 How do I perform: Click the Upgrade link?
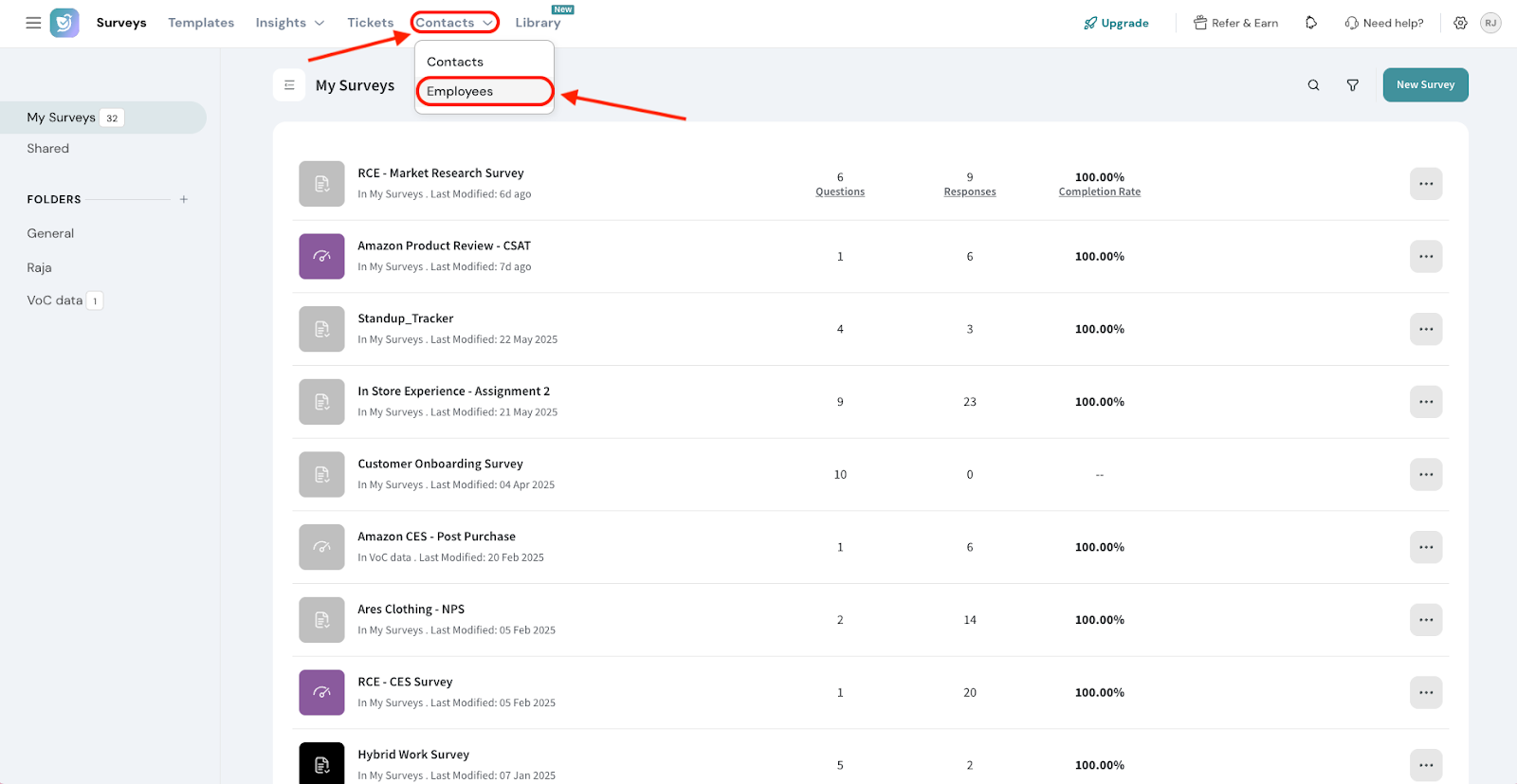(x=1116, y=23)
